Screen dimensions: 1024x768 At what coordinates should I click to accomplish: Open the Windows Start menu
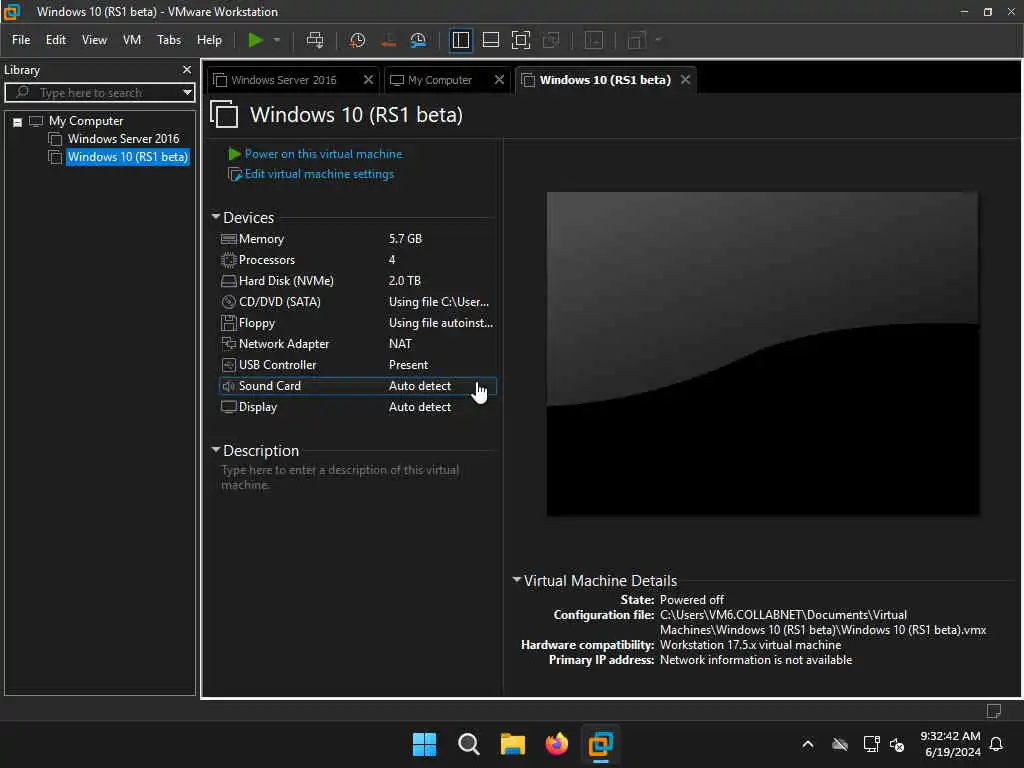(424, 744)
